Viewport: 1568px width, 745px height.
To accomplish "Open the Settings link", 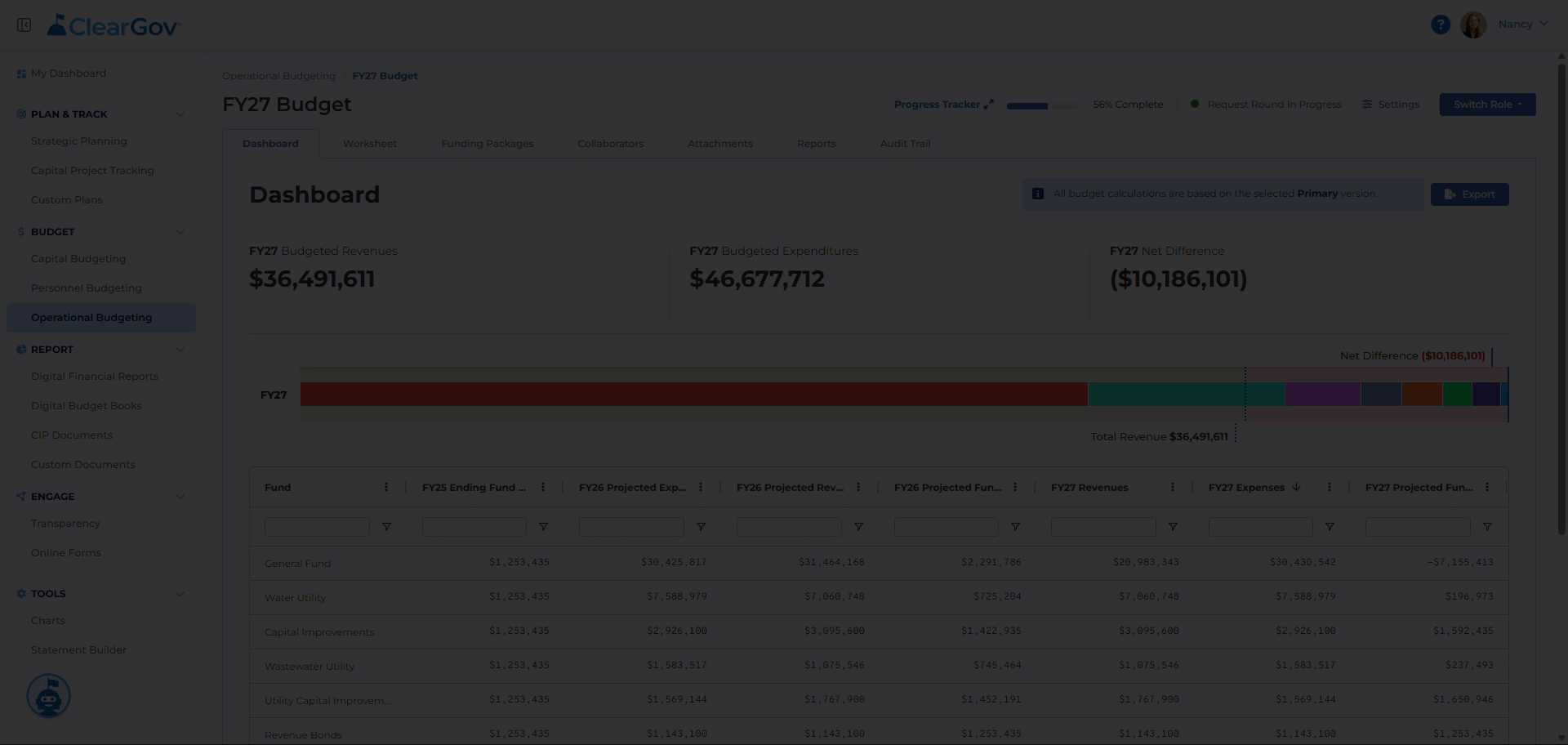I will [x=1391, y=105].
